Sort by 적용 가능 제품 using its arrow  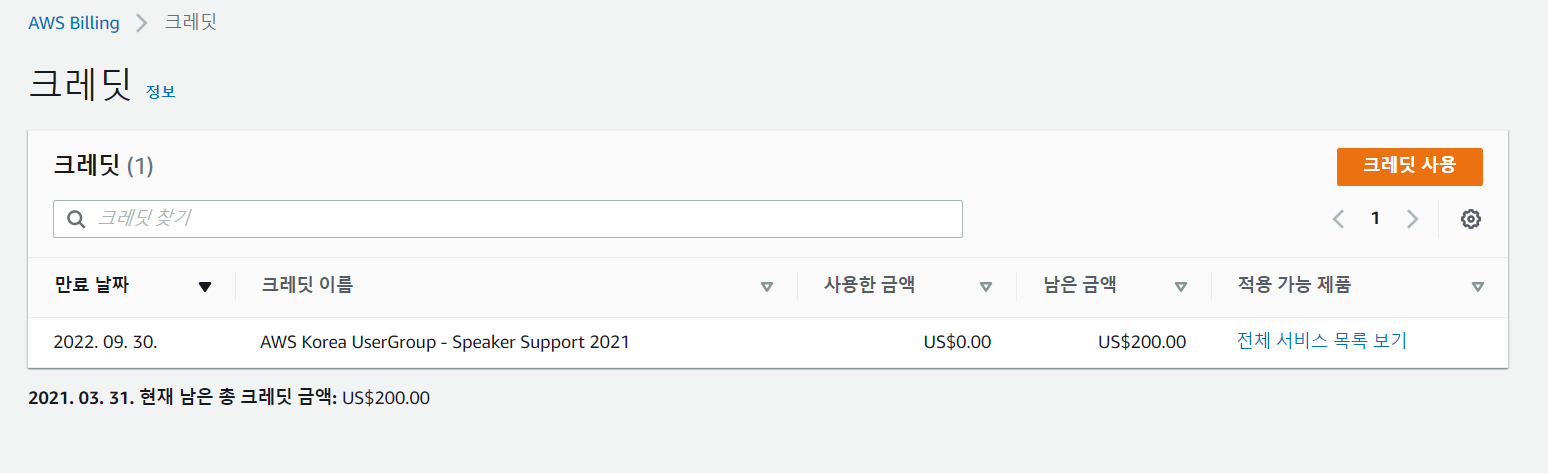pos(1478,287)
